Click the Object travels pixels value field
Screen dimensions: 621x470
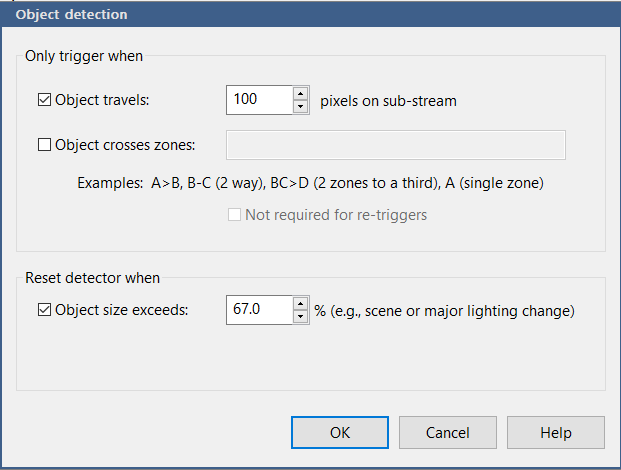pos(259,100)
